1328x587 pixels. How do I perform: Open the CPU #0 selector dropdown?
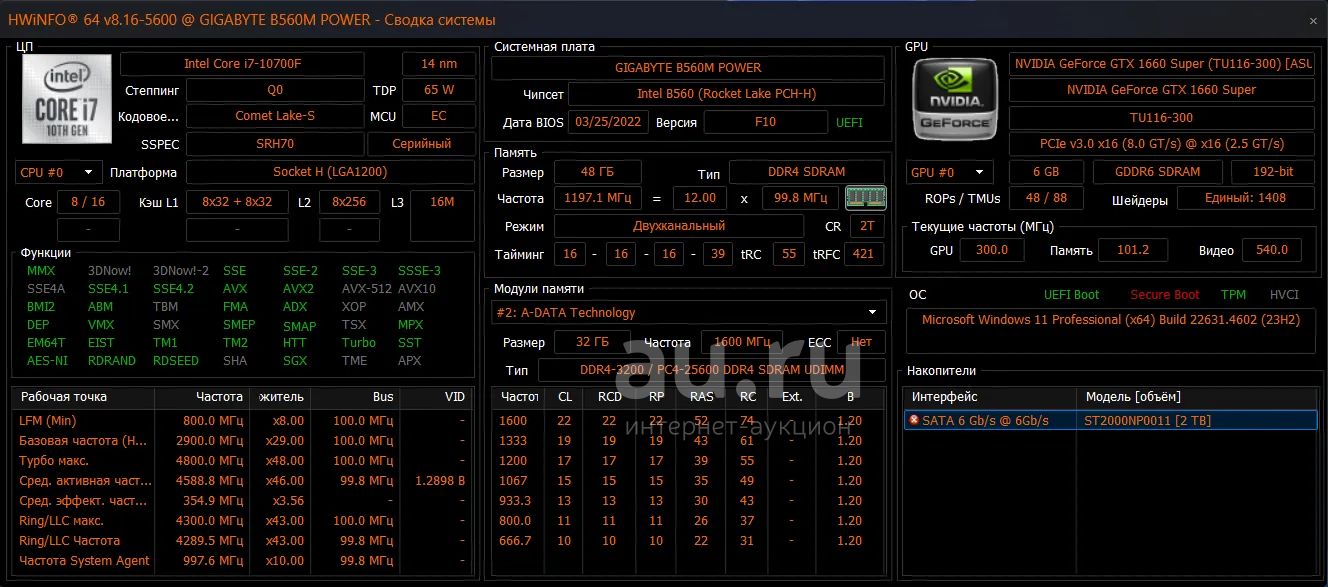tap(59, 172)
